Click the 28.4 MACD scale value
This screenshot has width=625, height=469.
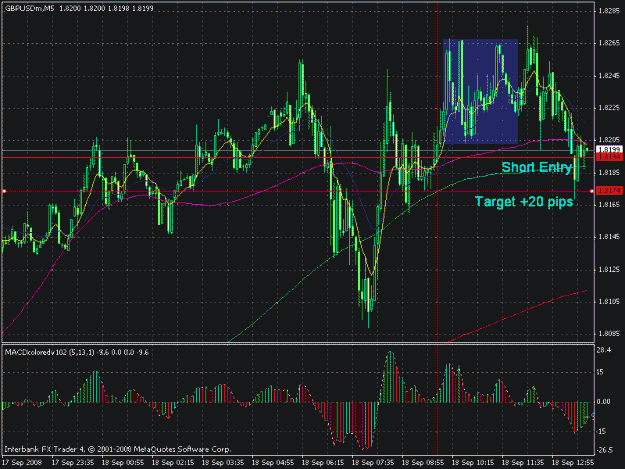click(x=604, y=350)
